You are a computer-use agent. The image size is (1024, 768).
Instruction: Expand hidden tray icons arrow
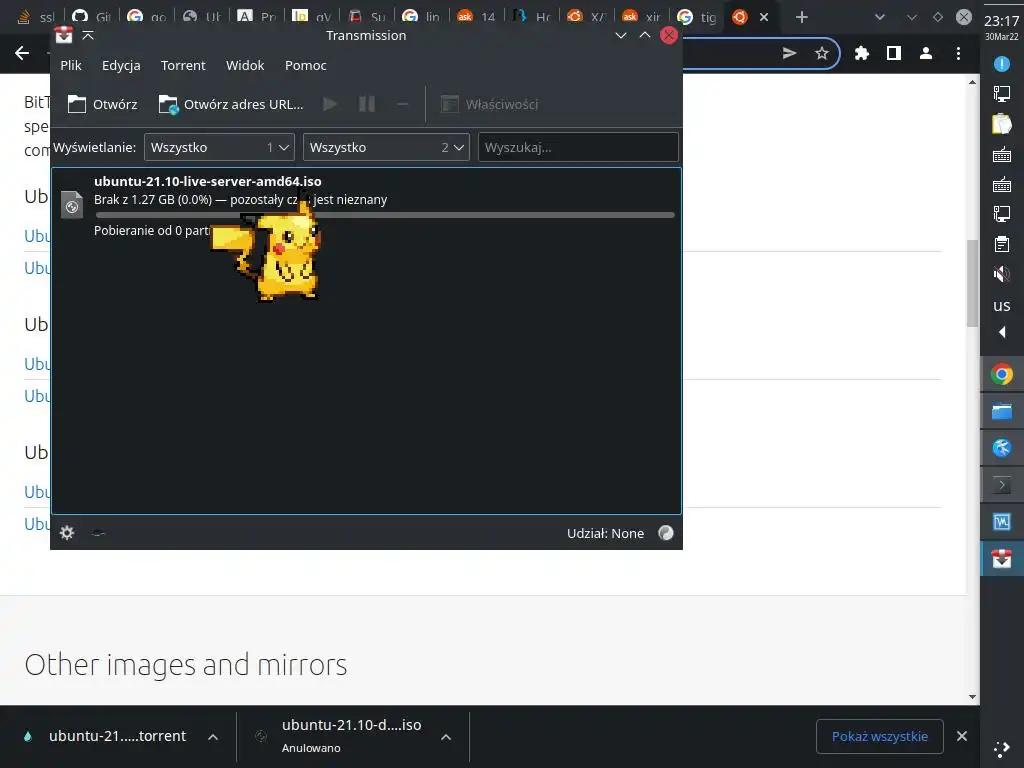(1002, 332)
